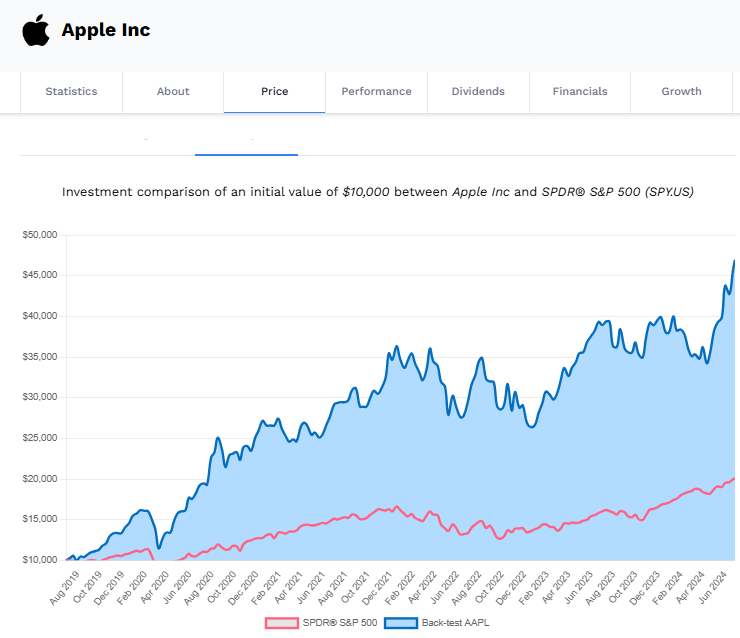Click the $15,000 y-axis label
740x638 pixels.
click(40, 519)
